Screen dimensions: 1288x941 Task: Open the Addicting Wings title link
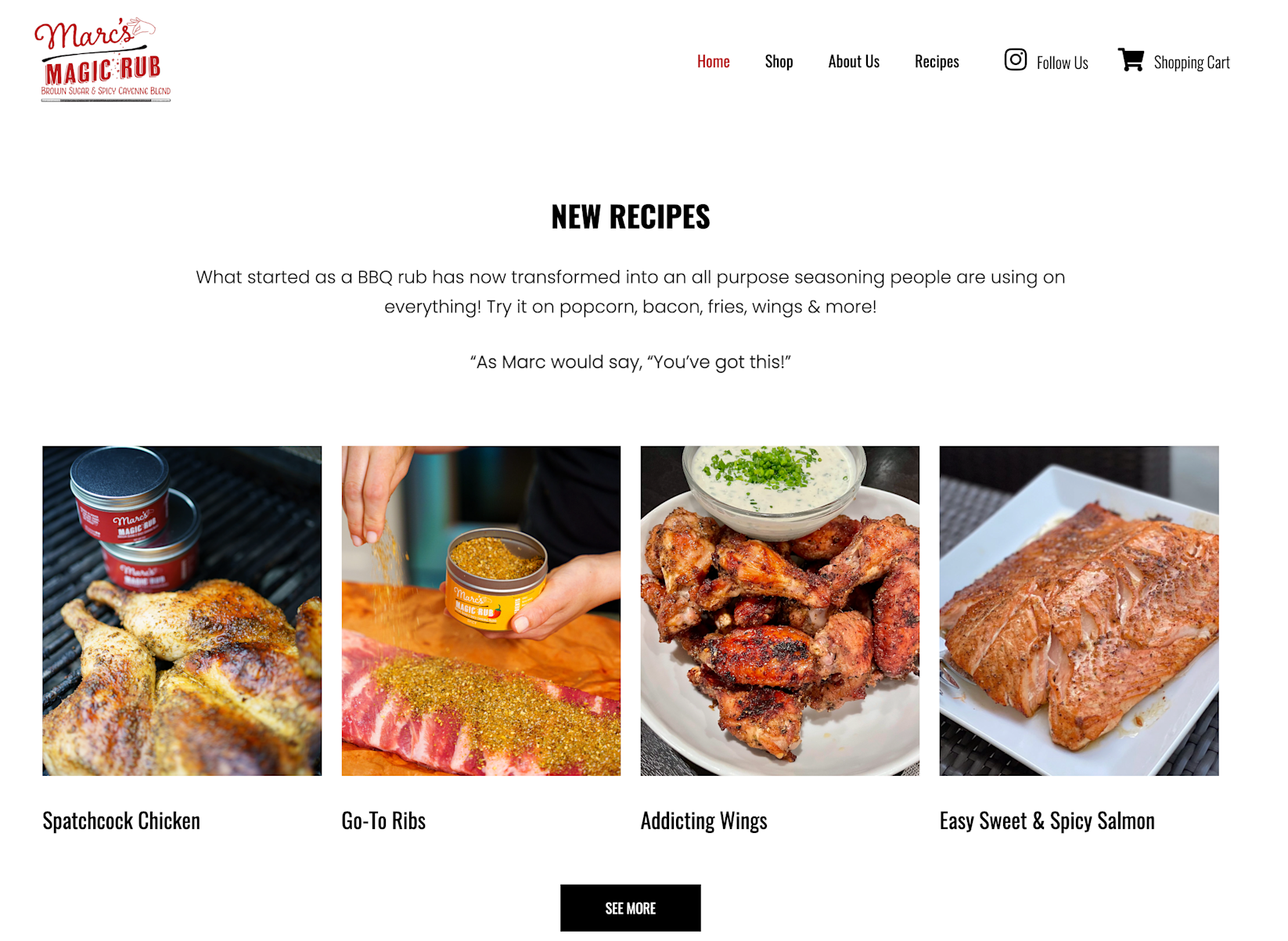tap(703, 820)
